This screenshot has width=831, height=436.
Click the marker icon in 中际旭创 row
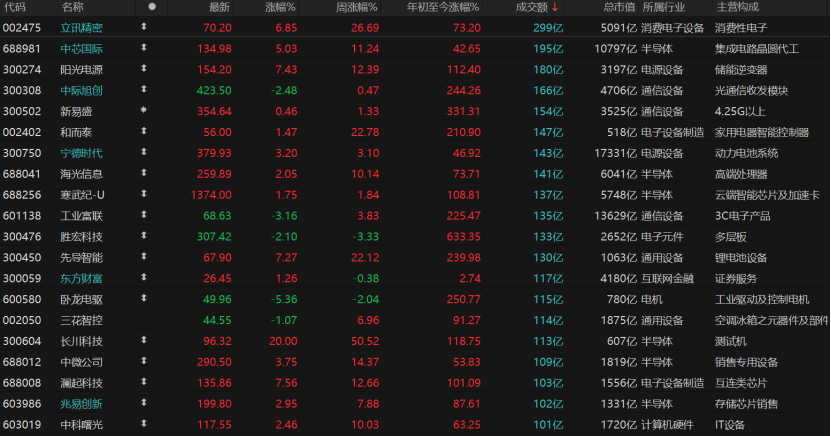(144, 90)
